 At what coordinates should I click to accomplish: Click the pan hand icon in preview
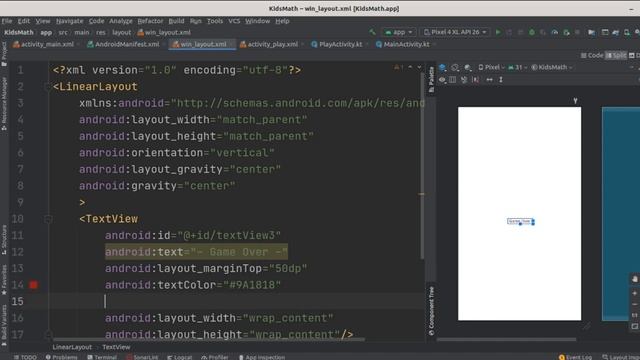coord(635,279)
